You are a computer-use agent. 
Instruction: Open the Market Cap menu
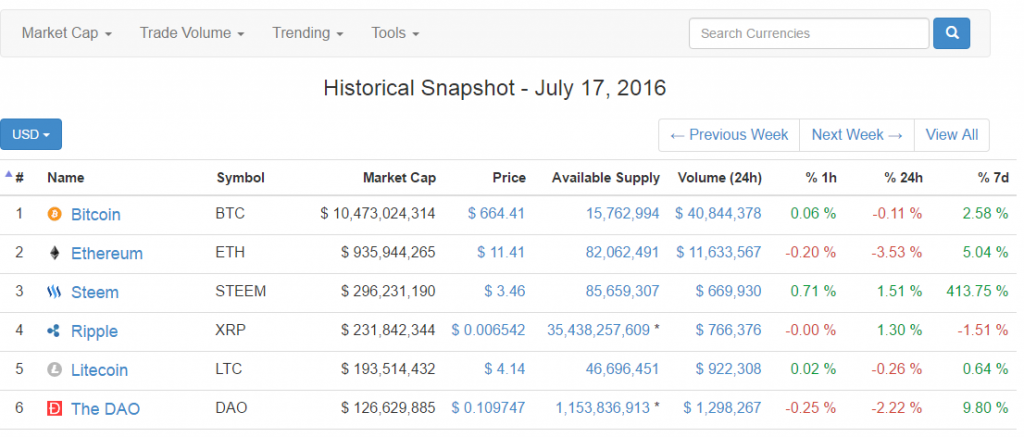click(x=67, y=33)
